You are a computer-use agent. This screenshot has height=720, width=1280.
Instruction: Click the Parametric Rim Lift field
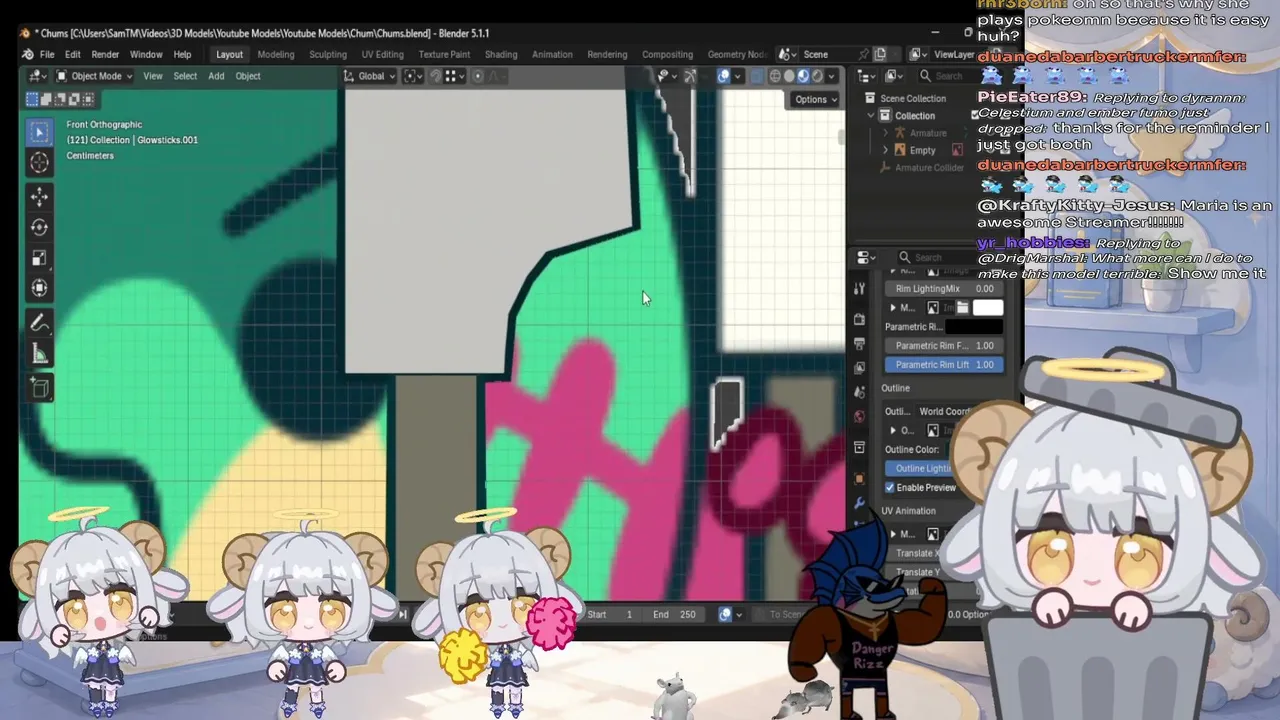click(944, 365)
